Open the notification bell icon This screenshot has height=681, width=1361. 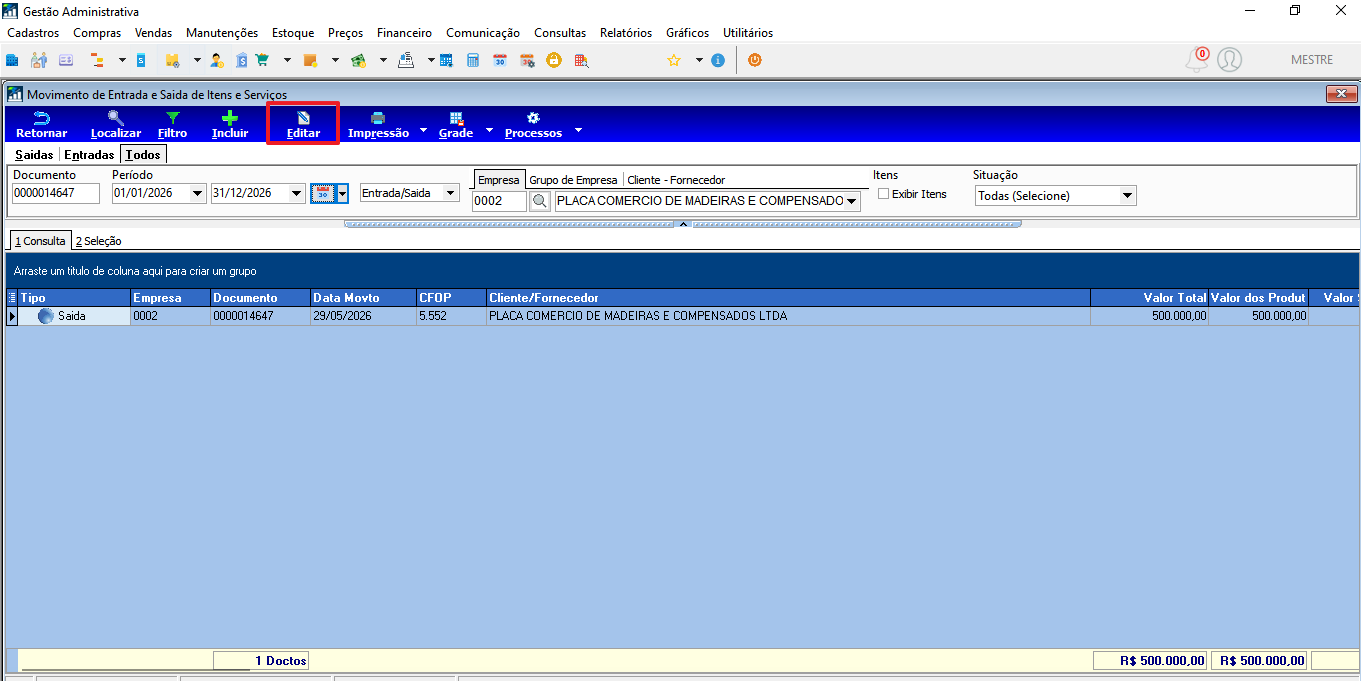pyautogui.click(x=1196, y=60)
